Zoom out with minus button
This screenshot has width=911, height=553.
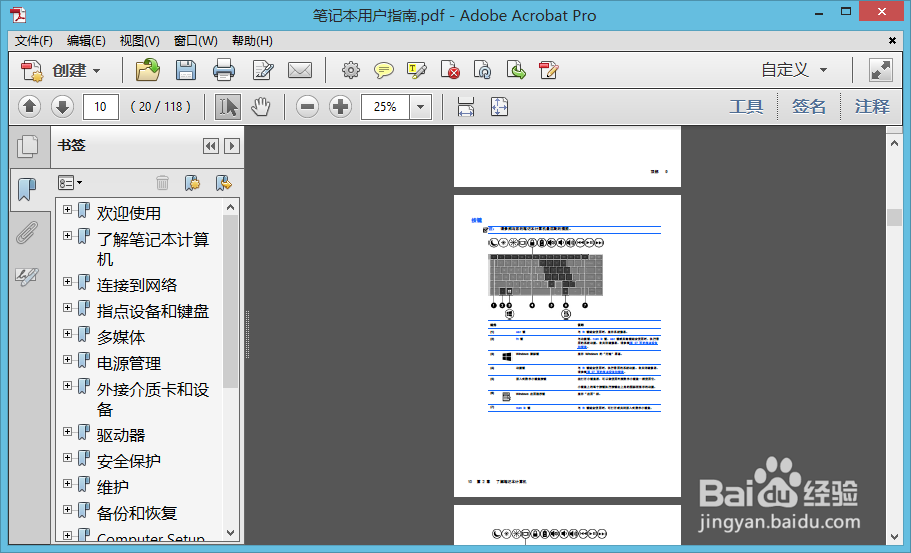point(307,107)
